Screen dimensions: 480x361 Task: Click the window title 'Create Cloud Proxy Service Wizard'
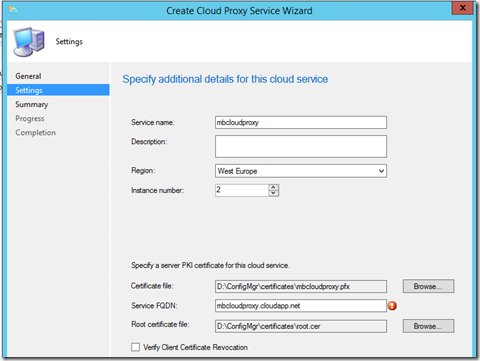coord(239,11)
